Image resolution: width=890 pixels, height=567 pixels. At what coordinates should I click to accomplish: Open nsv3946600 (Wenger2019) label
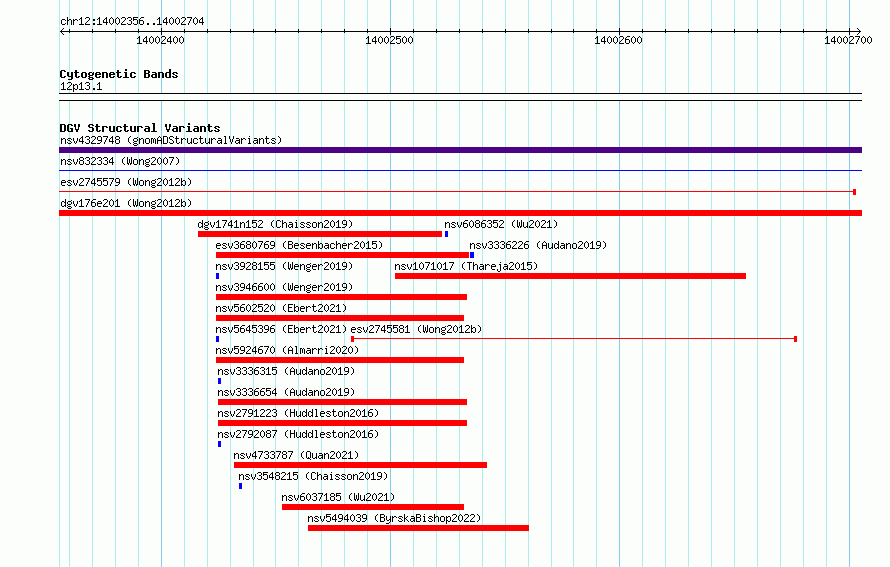(284, 287)
